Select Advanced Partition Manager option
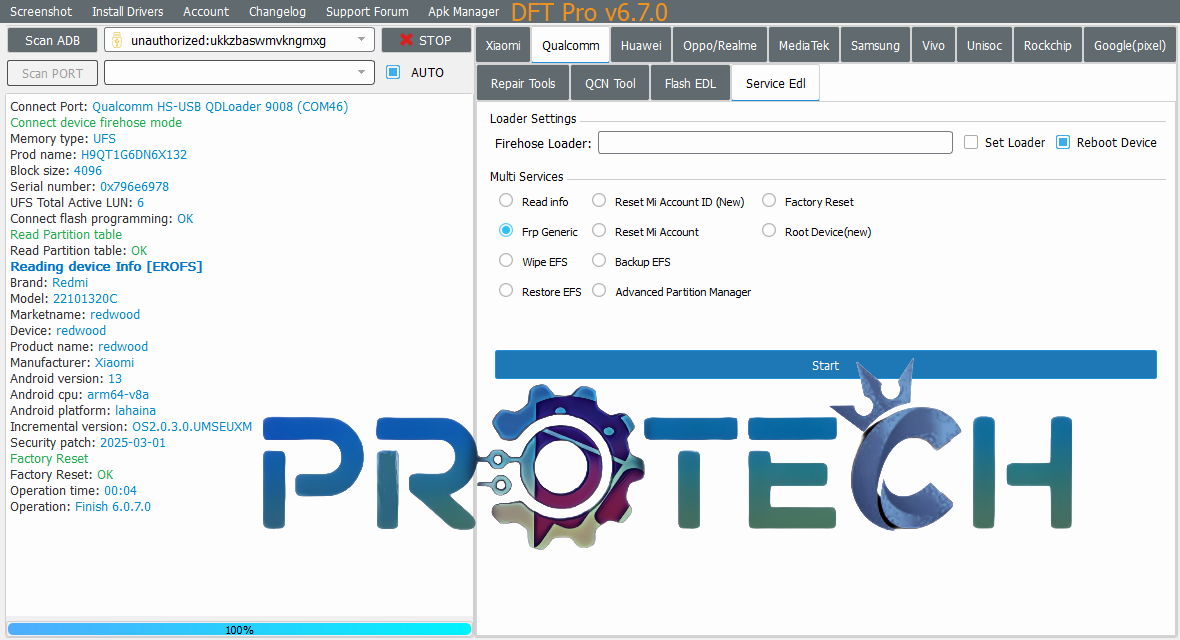Image resolution: width=1180 pixels, height=640 pixels. 599,291
